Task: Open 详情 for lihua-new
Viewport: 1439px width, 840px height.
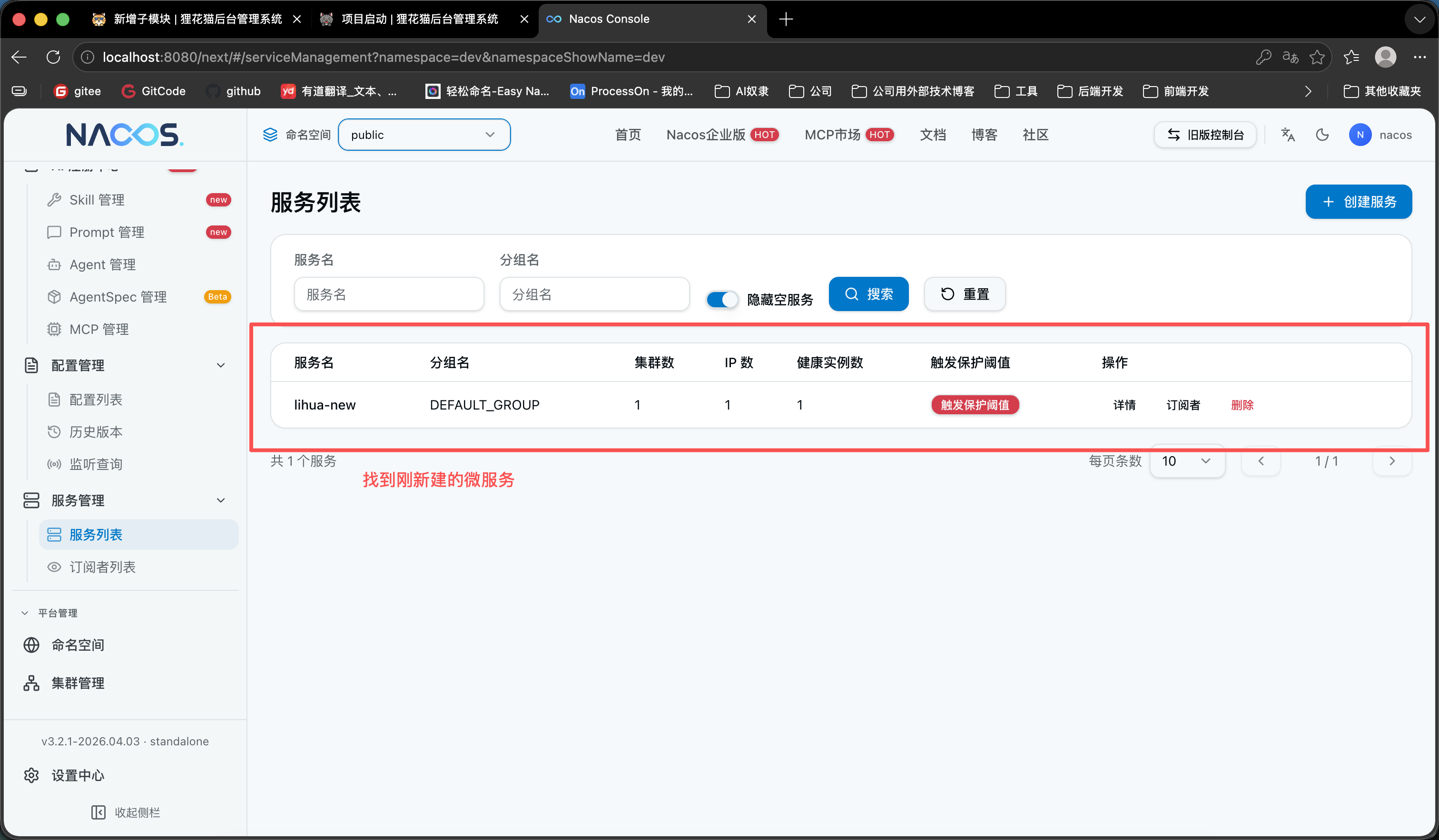Action: tap(1124, 405)
